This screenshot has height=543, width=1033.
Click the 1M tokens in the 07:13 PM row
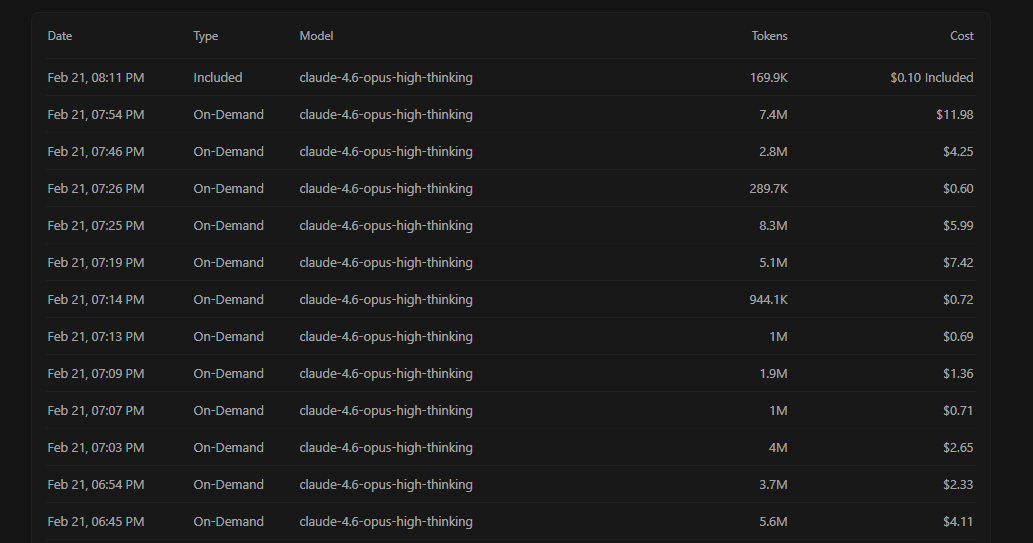click(x=778, y=336)
